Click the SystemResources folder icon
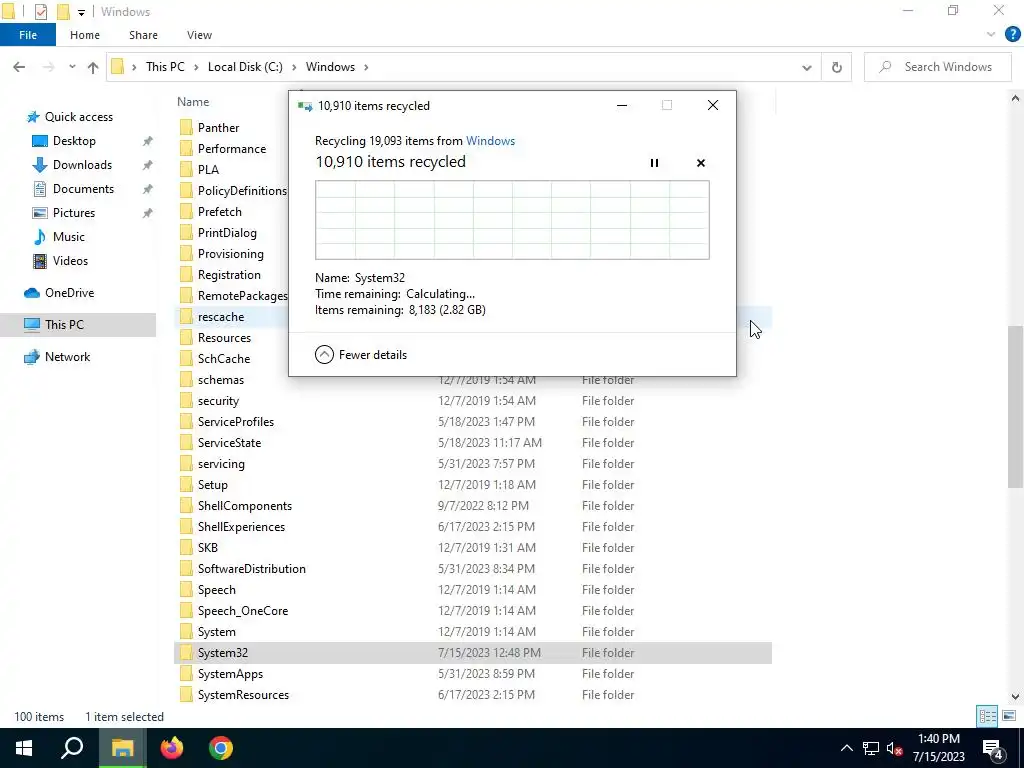 click(186, 694)
